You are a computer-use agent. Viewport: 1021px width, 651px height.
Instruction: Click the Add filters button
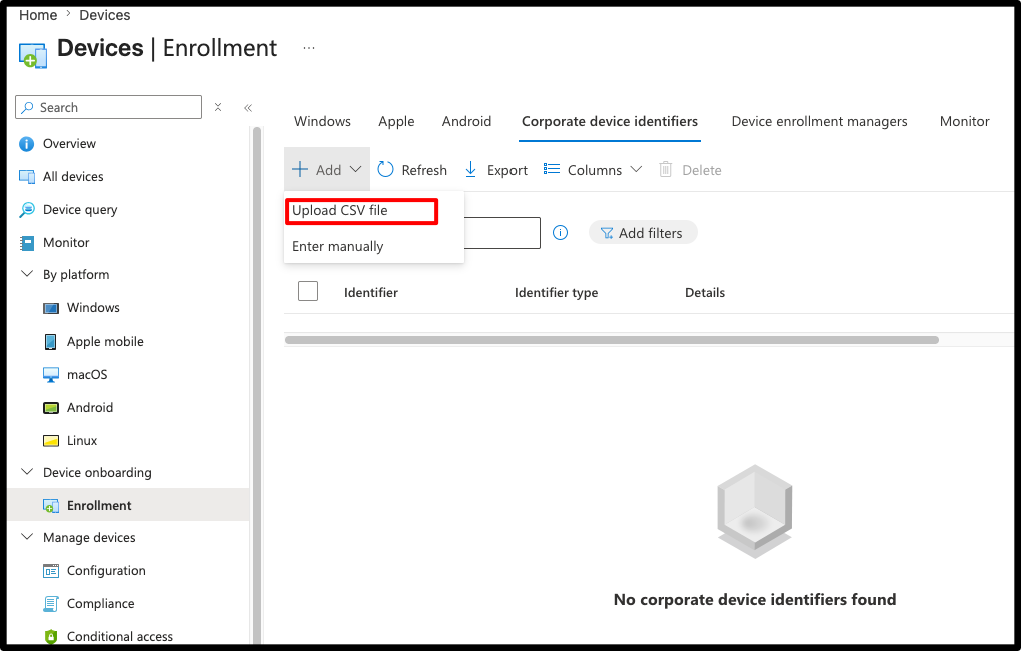643,232
